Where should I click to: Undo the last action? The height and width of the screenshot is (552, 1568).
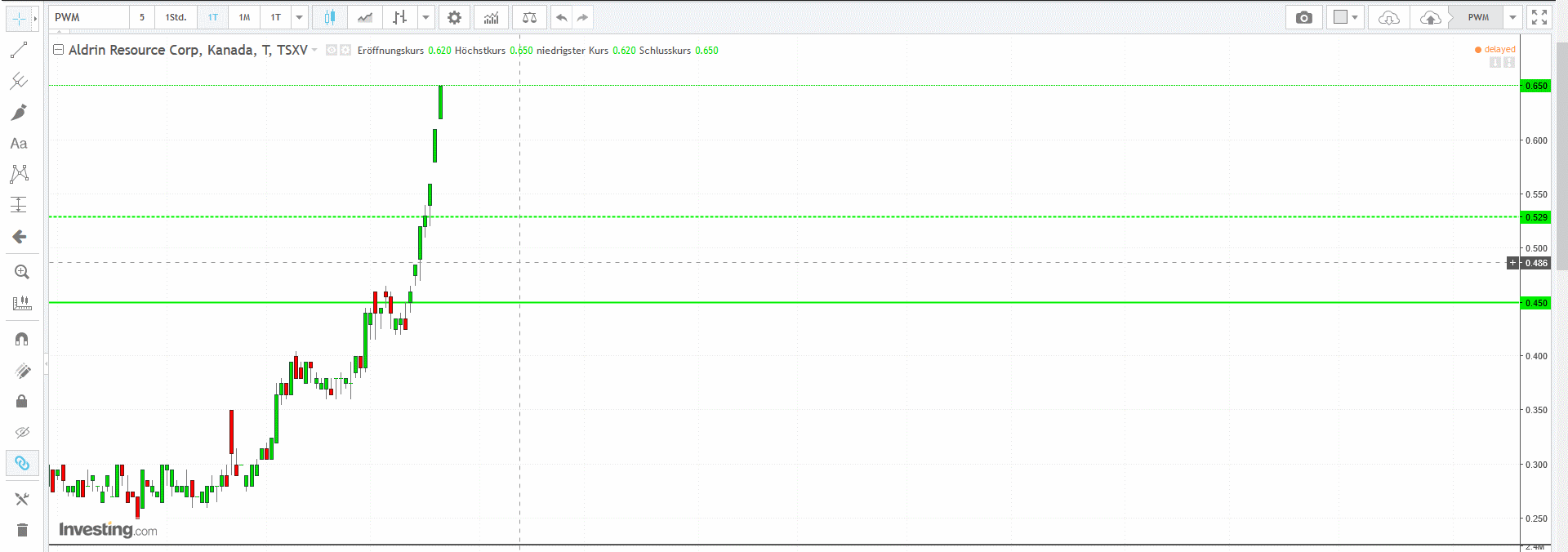561,17
